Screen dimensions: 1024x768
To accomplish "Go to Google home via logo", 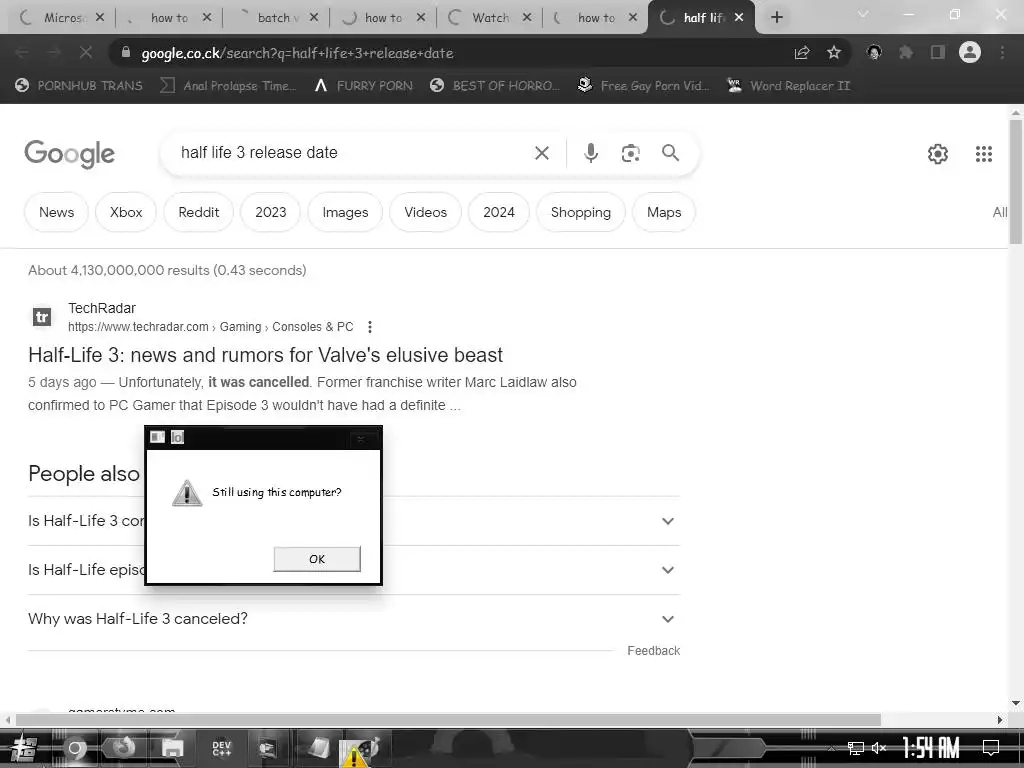I will [x=70, y=153].
